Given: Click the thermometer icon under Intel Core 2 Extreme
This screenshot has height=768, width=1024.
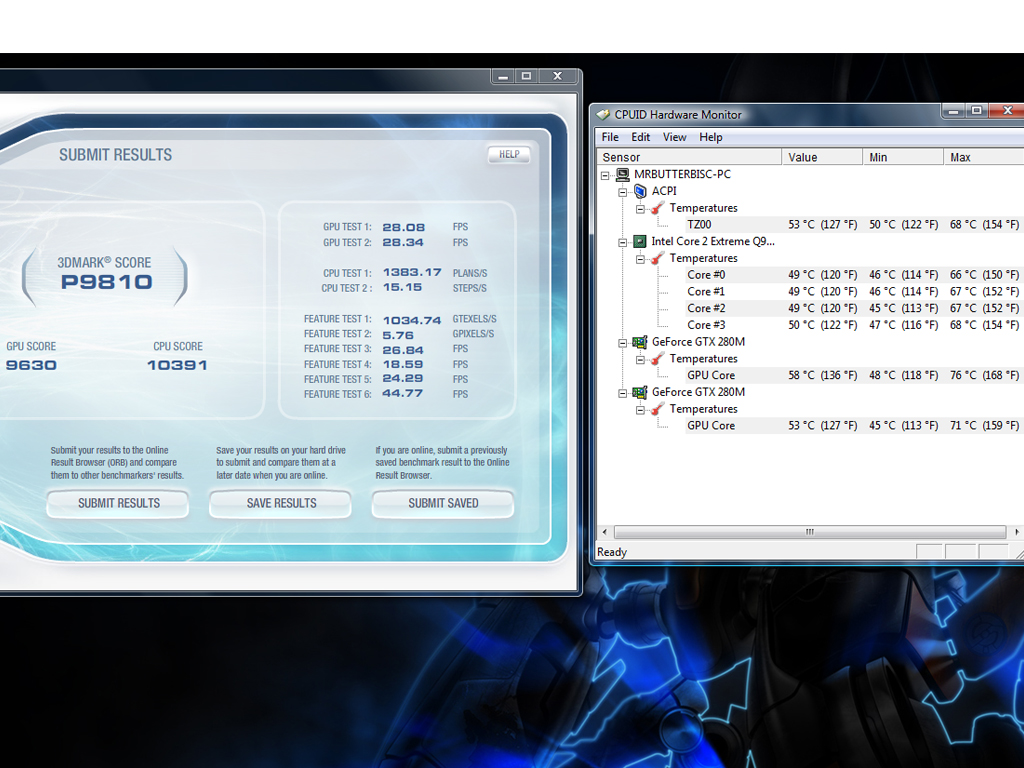Looking at the screenshot, I should point(658,259).
